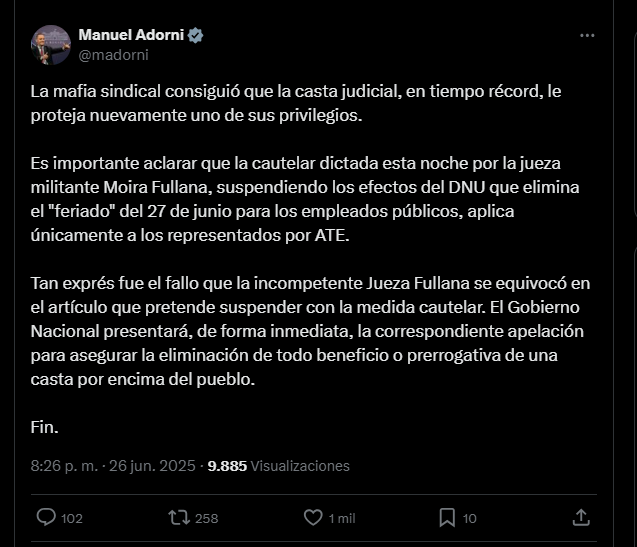This screenshot has height=547, width=637.
Task: Click the 1 mil likes count
Action: click(342, 518)
